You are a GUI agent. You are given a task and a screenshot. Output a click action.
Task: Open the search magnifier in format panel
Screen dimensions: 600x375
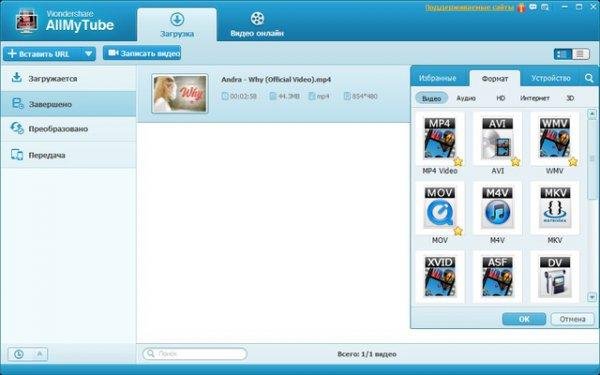tap(589, 78)
